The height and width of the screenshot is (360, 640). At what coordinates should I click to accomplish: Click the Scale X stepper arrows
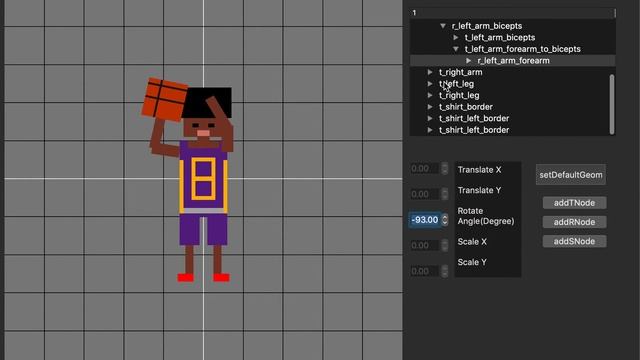[445, 245]
